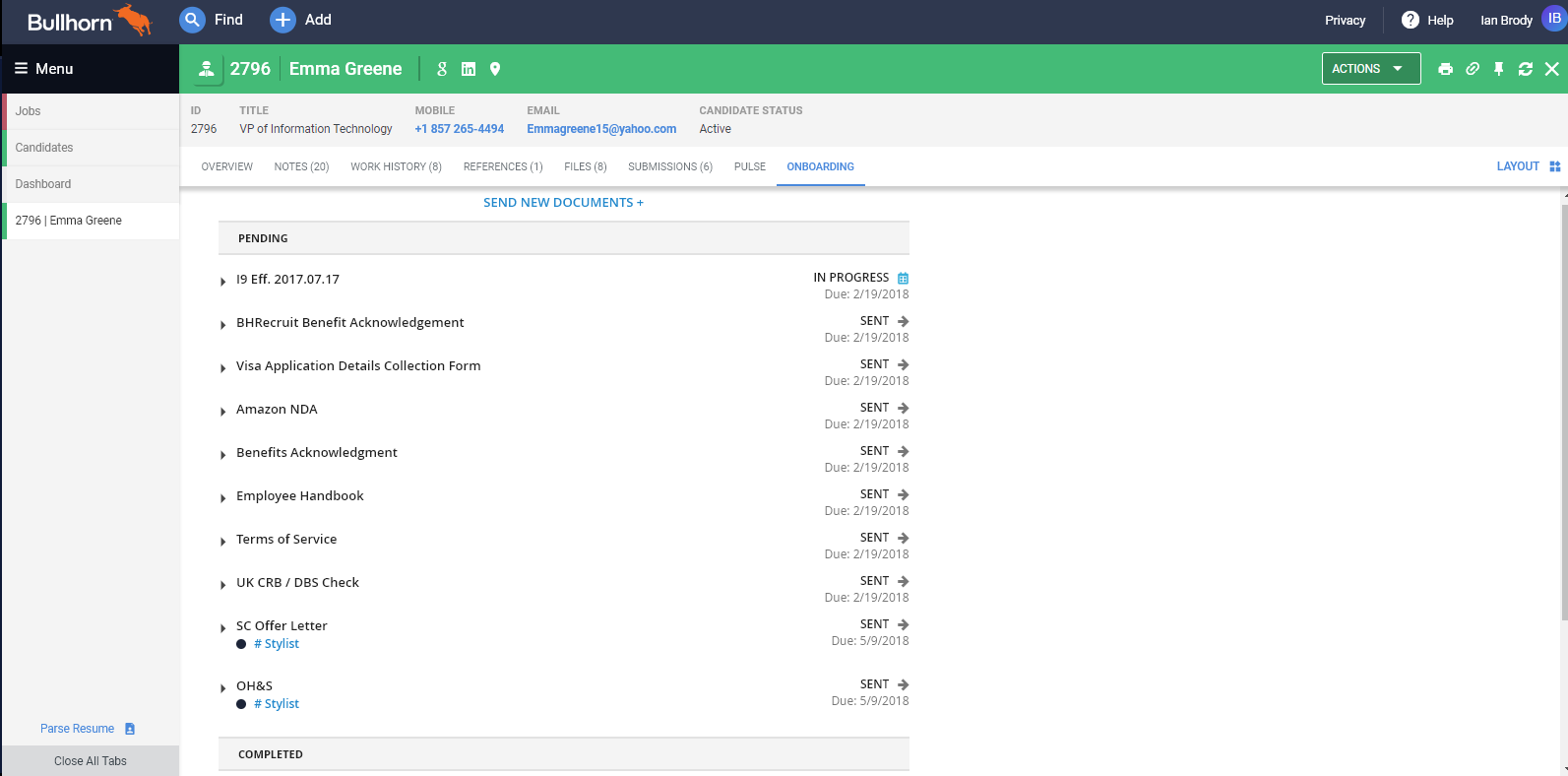Click the copy link chain icon

(x=1472, y=69)
